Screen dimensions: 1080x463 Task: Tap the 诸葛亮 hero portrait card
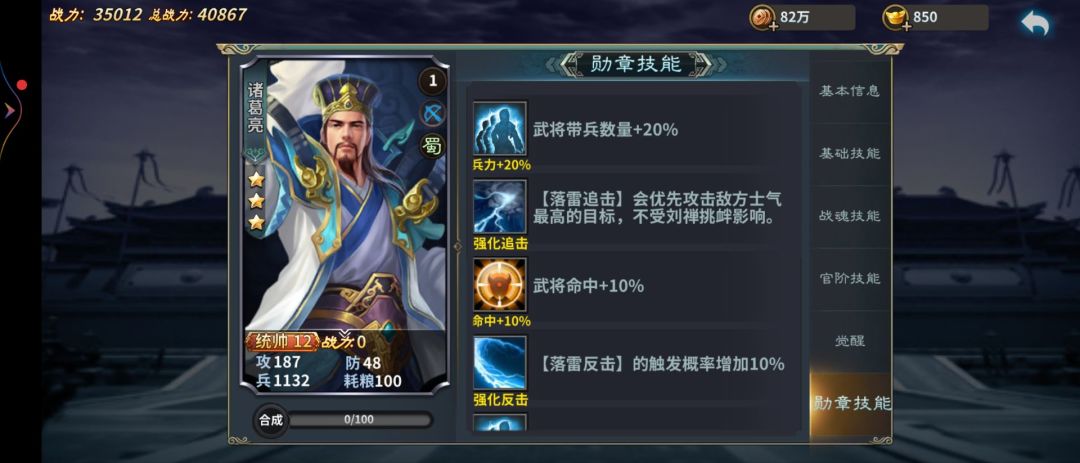[344, 225]
